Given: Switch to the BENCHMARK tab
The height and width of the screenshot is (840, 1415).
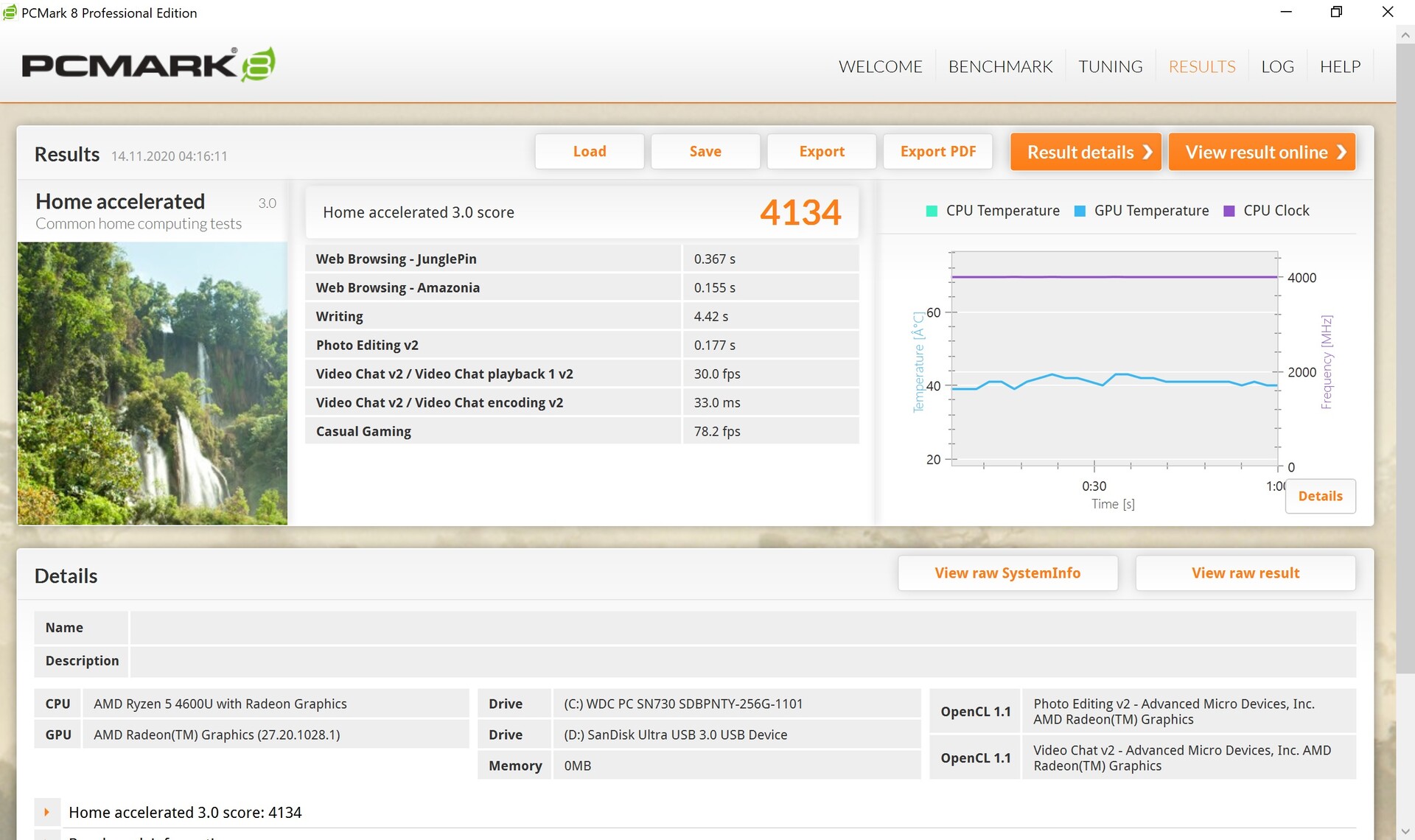Looking at the screenshot, I should 1000,66.
